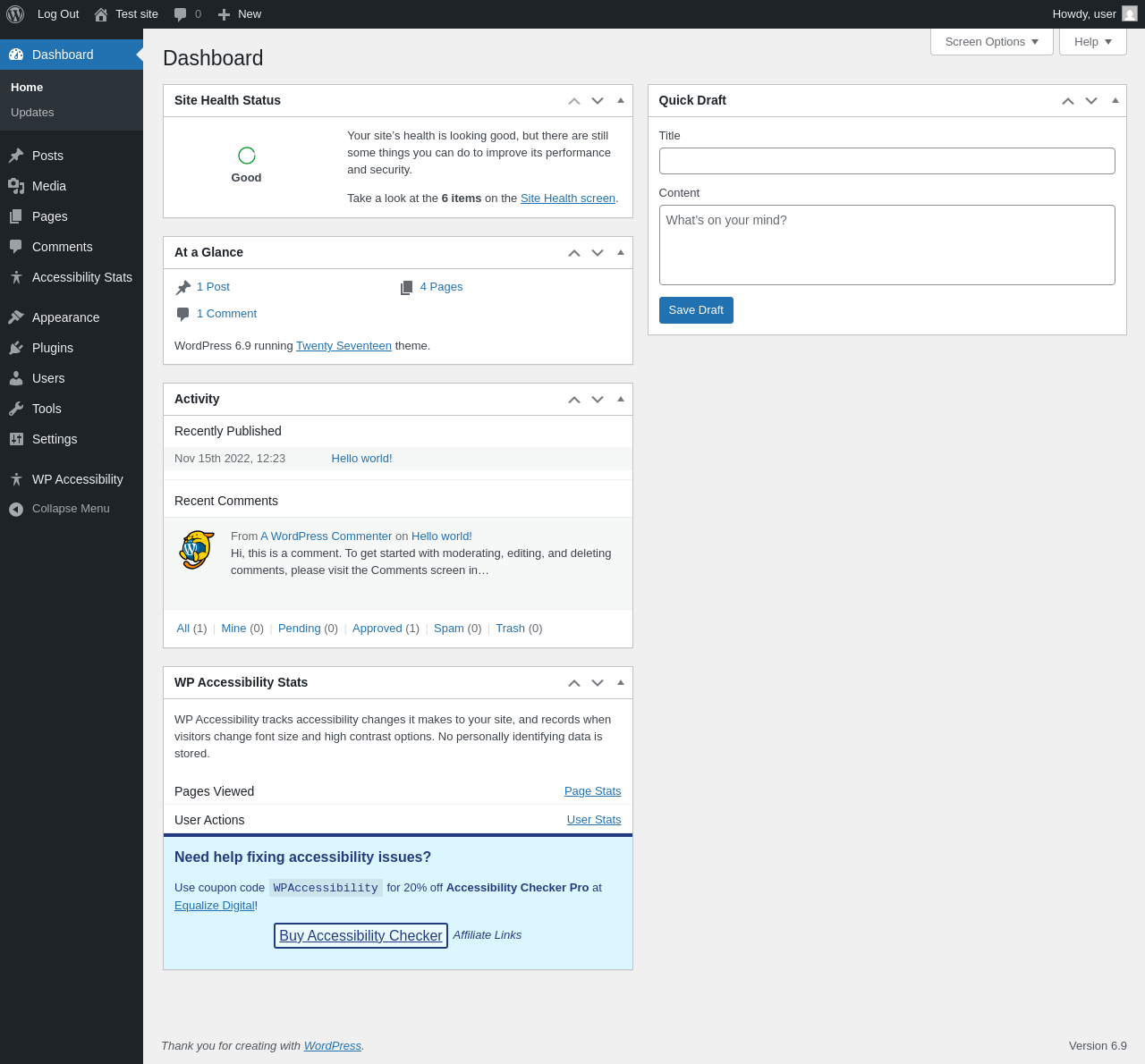View the Page Stats link
Viewport: 1145px width, 1064px height.
[x=592, y=791]
